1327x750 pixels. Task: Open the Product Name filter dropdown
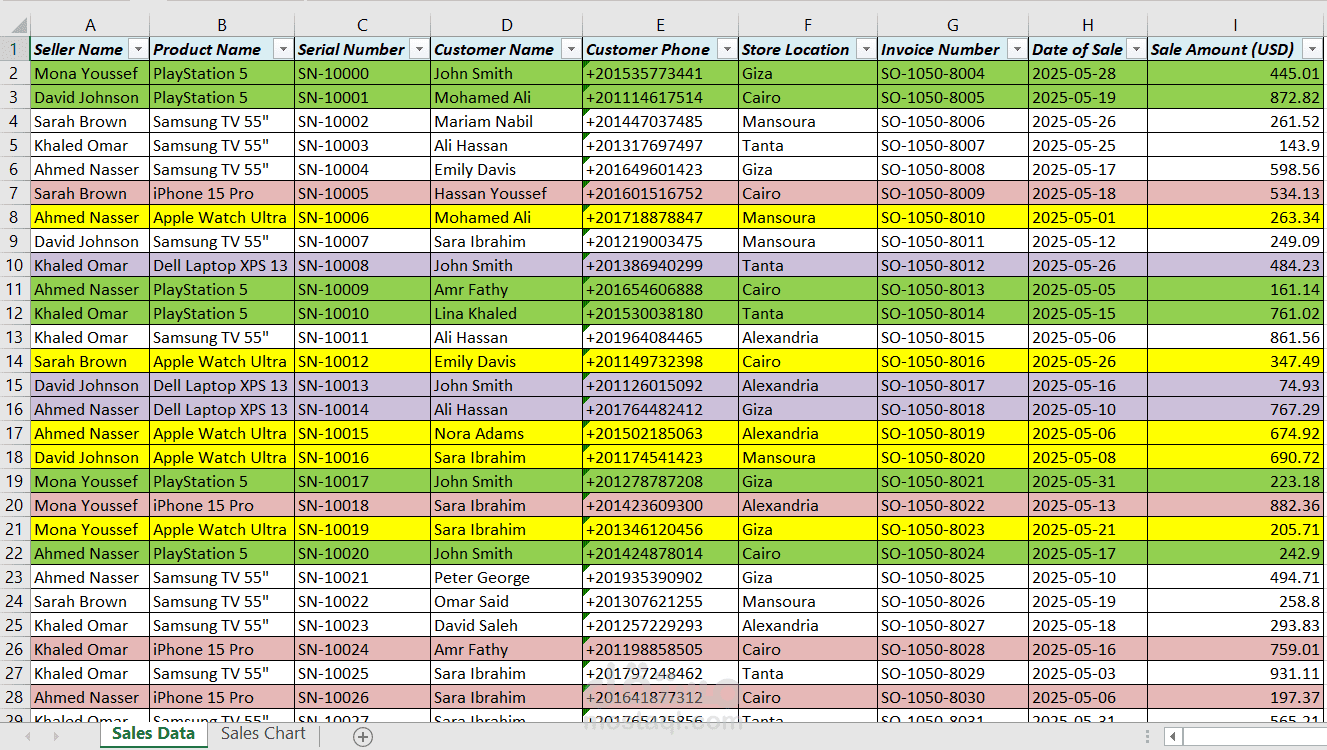pyautogui.click(x=282, y=49)
